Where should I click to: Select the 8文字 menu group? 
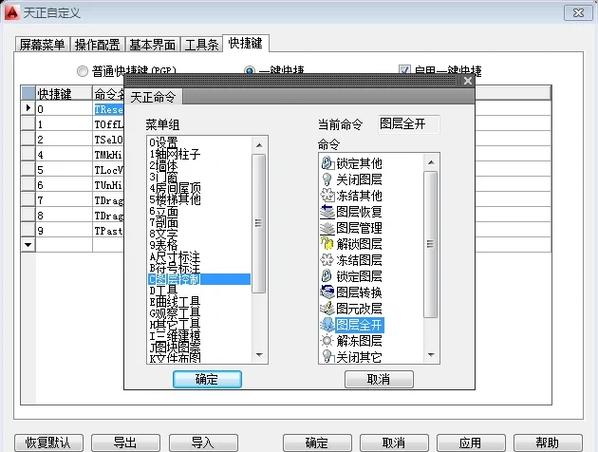(199, 233)
